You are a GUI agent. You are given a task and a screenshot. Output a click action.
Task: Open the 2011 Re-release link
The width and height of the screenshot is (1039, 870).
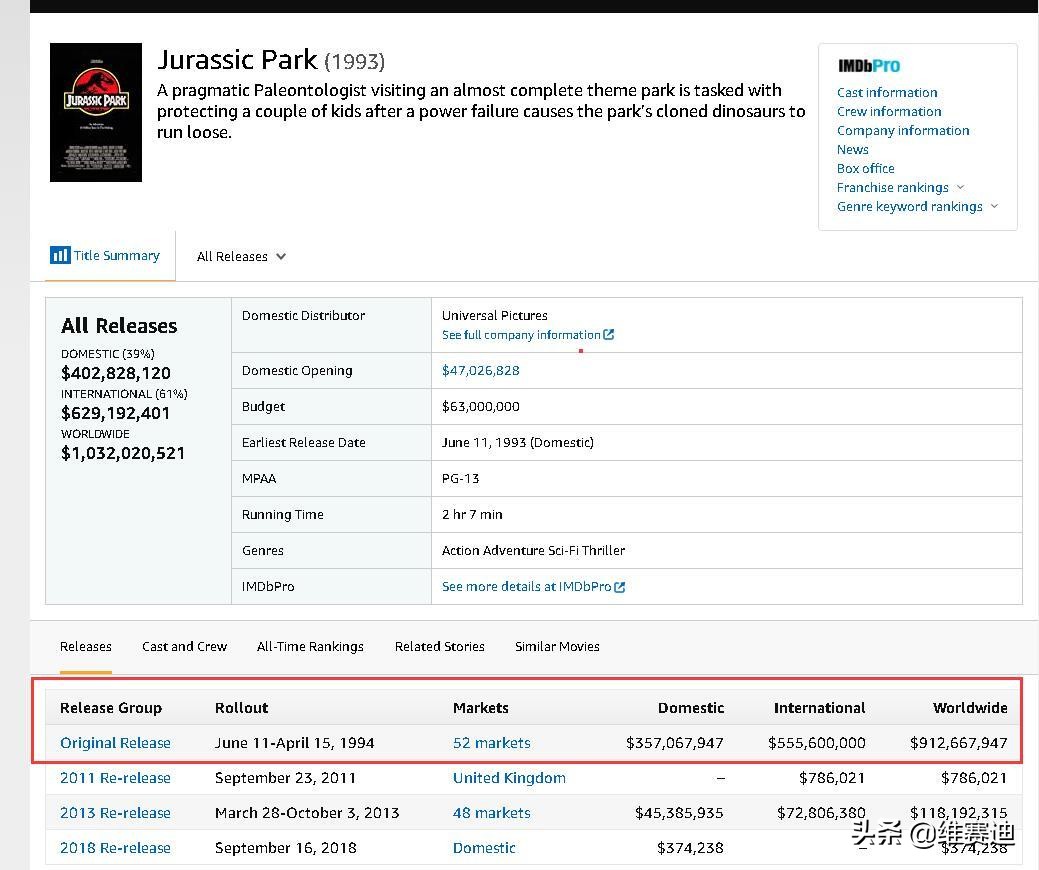pos(115,778)
